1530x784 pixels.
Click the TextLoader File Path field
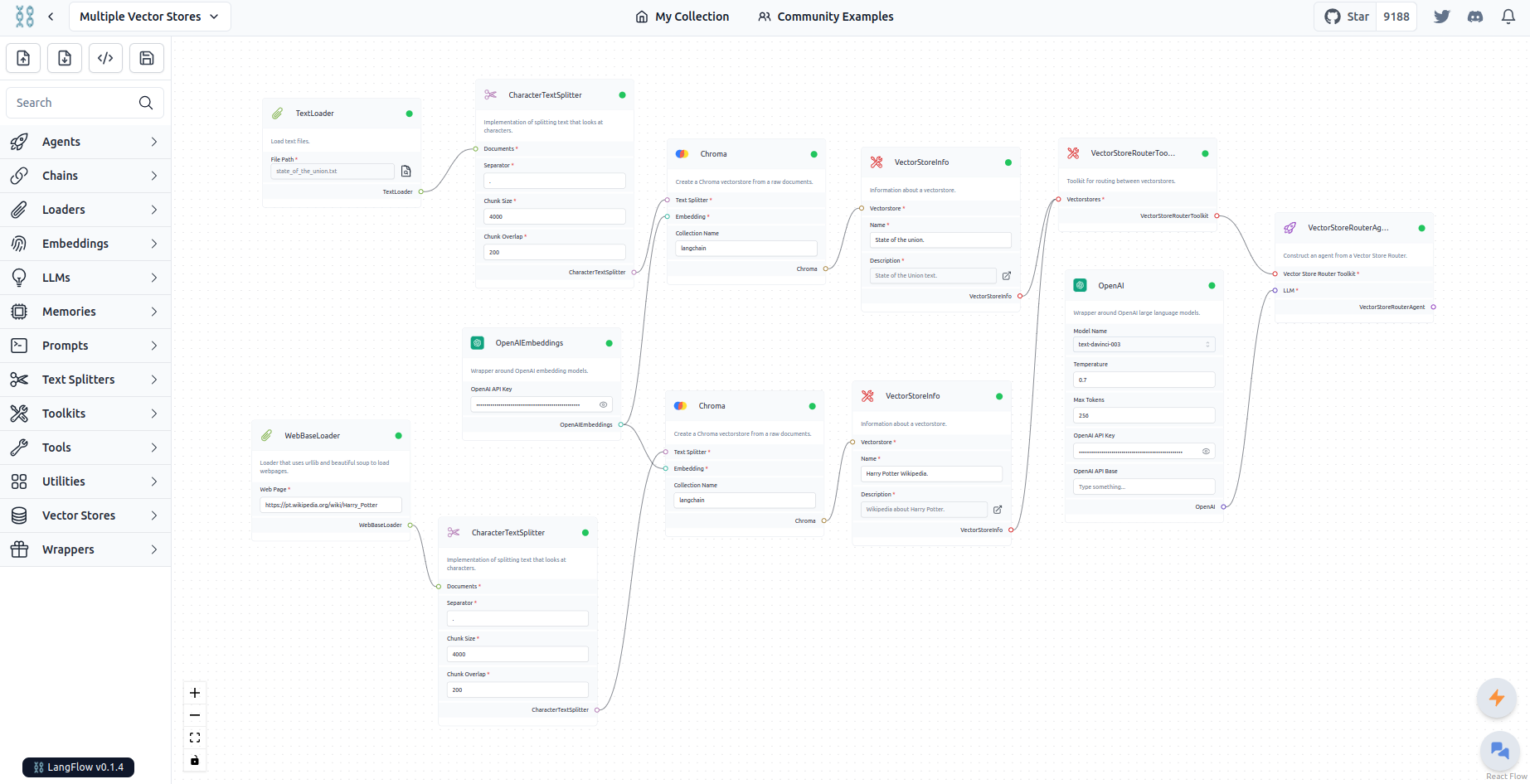point(333,172)
